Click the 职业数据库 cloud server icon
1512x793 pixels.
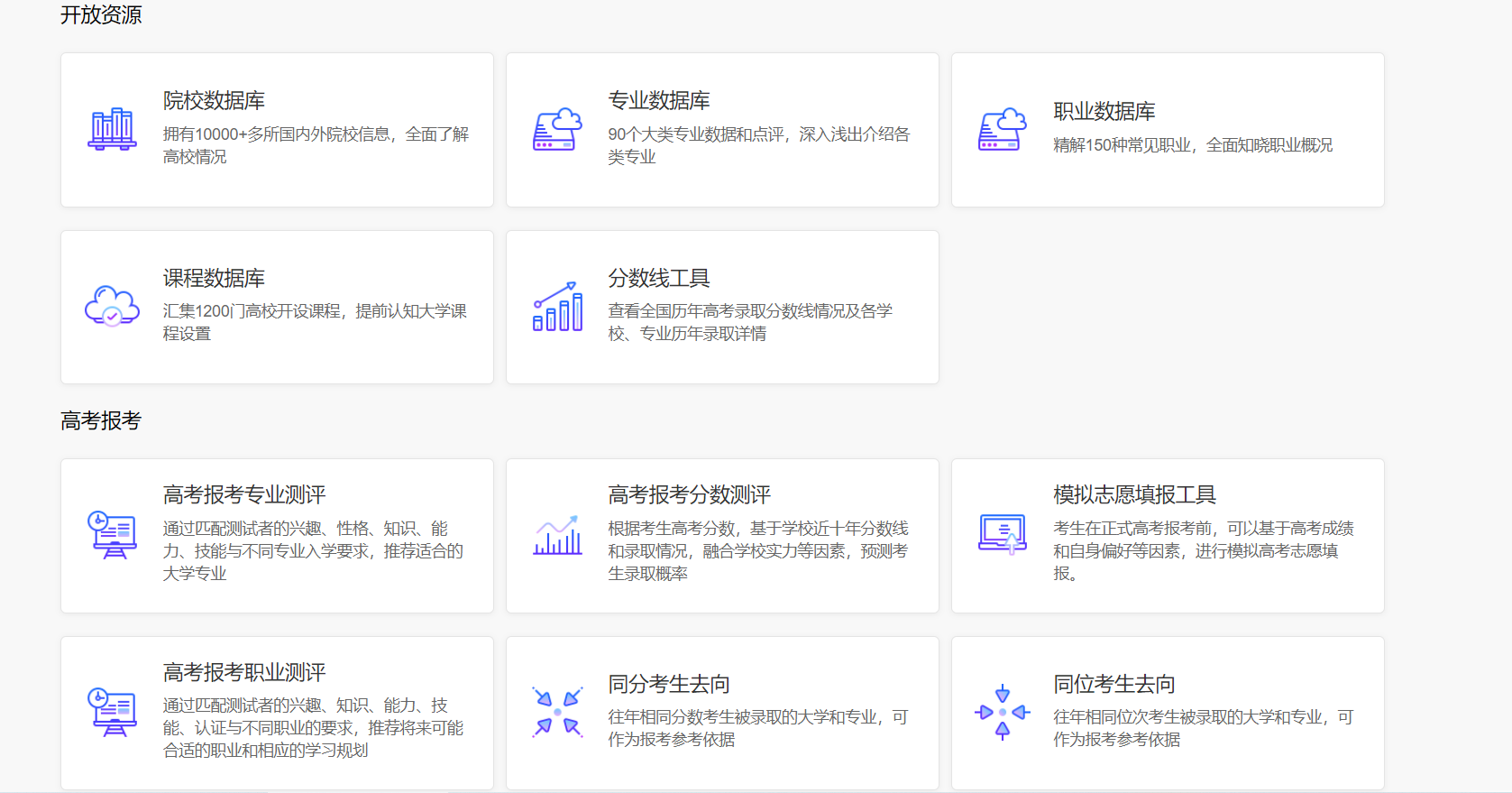(x=1003, y=129)
